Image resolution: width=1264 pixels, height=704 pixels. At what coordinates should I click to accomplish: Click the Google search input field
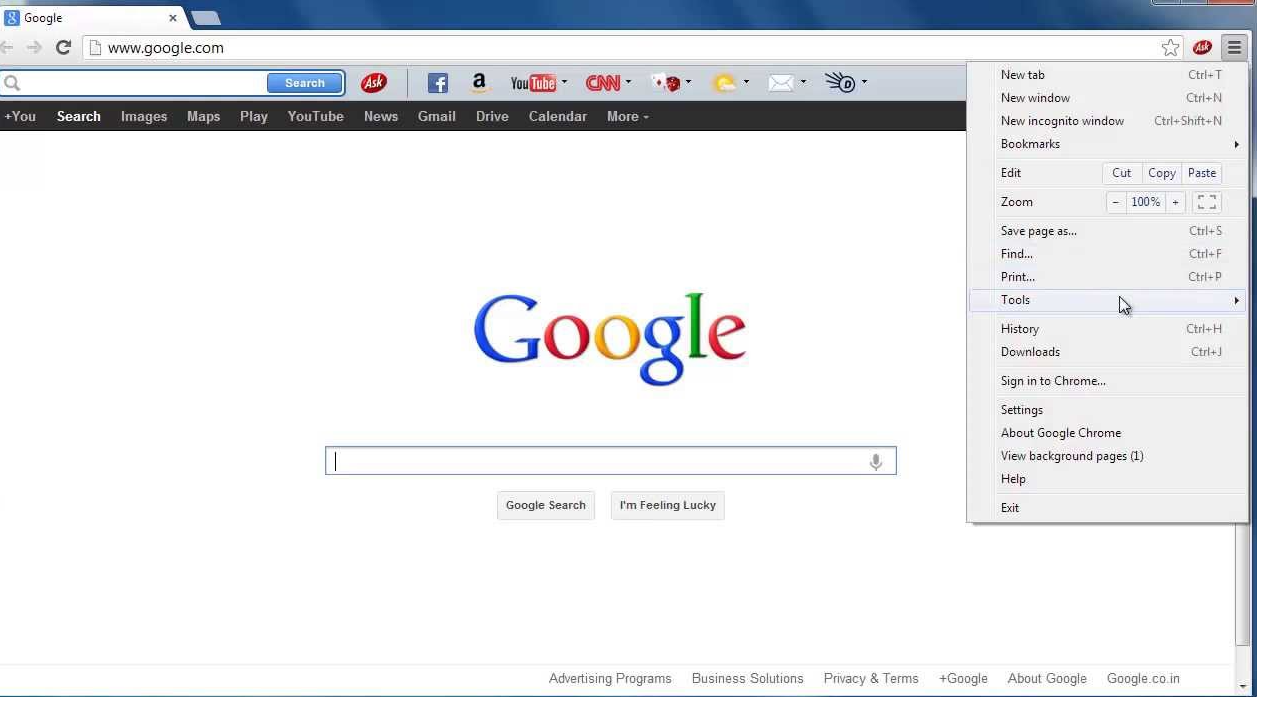point(600,461)
